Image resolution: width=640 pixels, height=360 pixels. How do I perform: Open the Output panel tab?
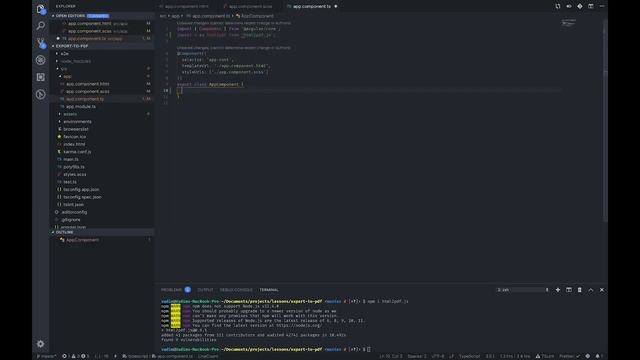coord(205,290)
